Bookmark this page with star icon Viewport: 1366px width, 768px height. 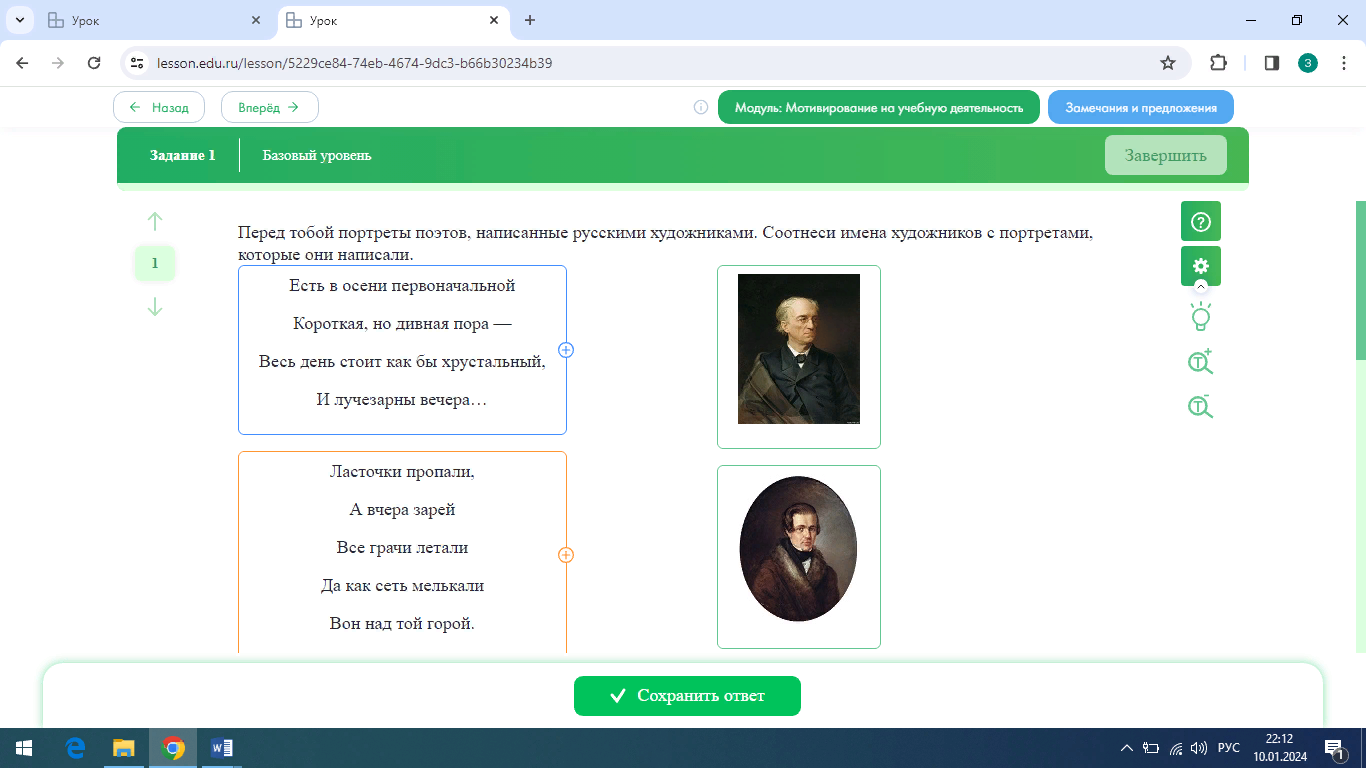(x=1167, y=63)
